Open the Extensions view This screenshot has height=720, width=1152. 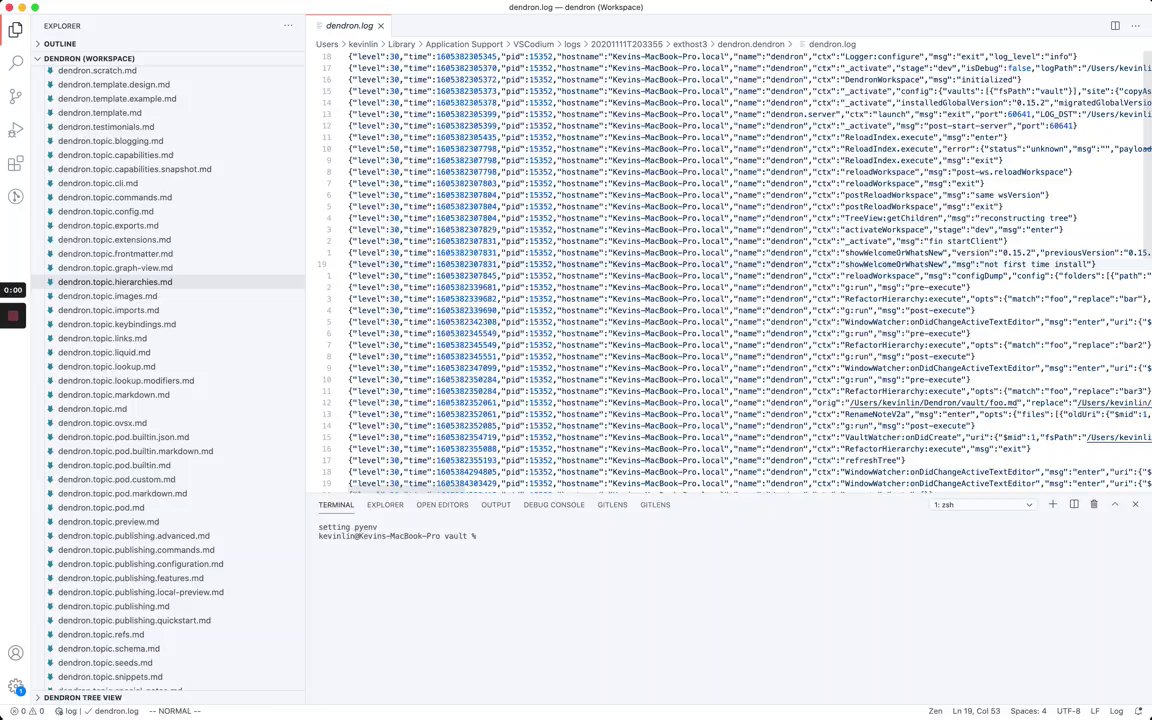point(15,163)
